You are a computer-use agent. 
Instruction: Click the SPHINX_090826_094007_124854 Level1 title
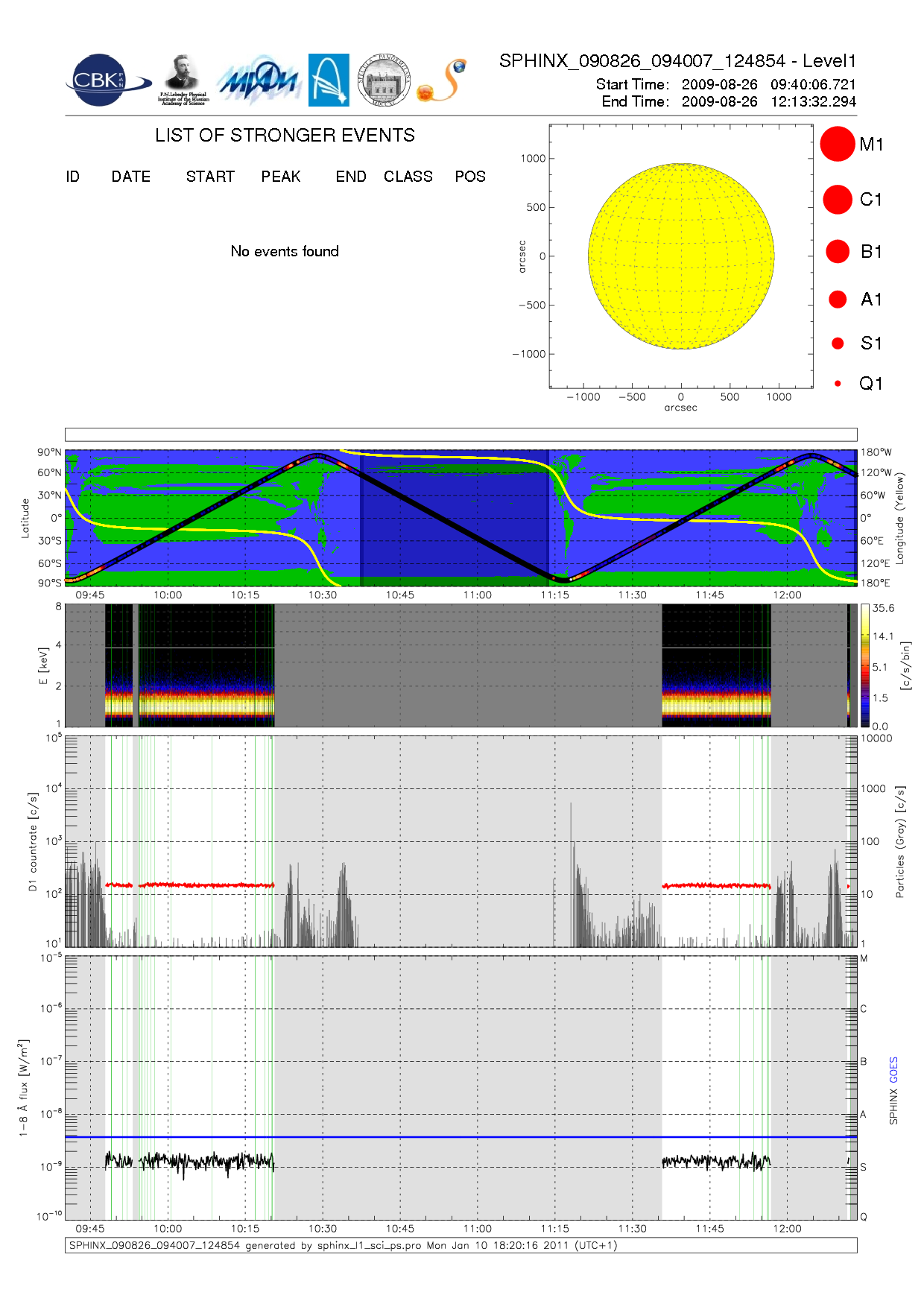click(x=677, y=61)
